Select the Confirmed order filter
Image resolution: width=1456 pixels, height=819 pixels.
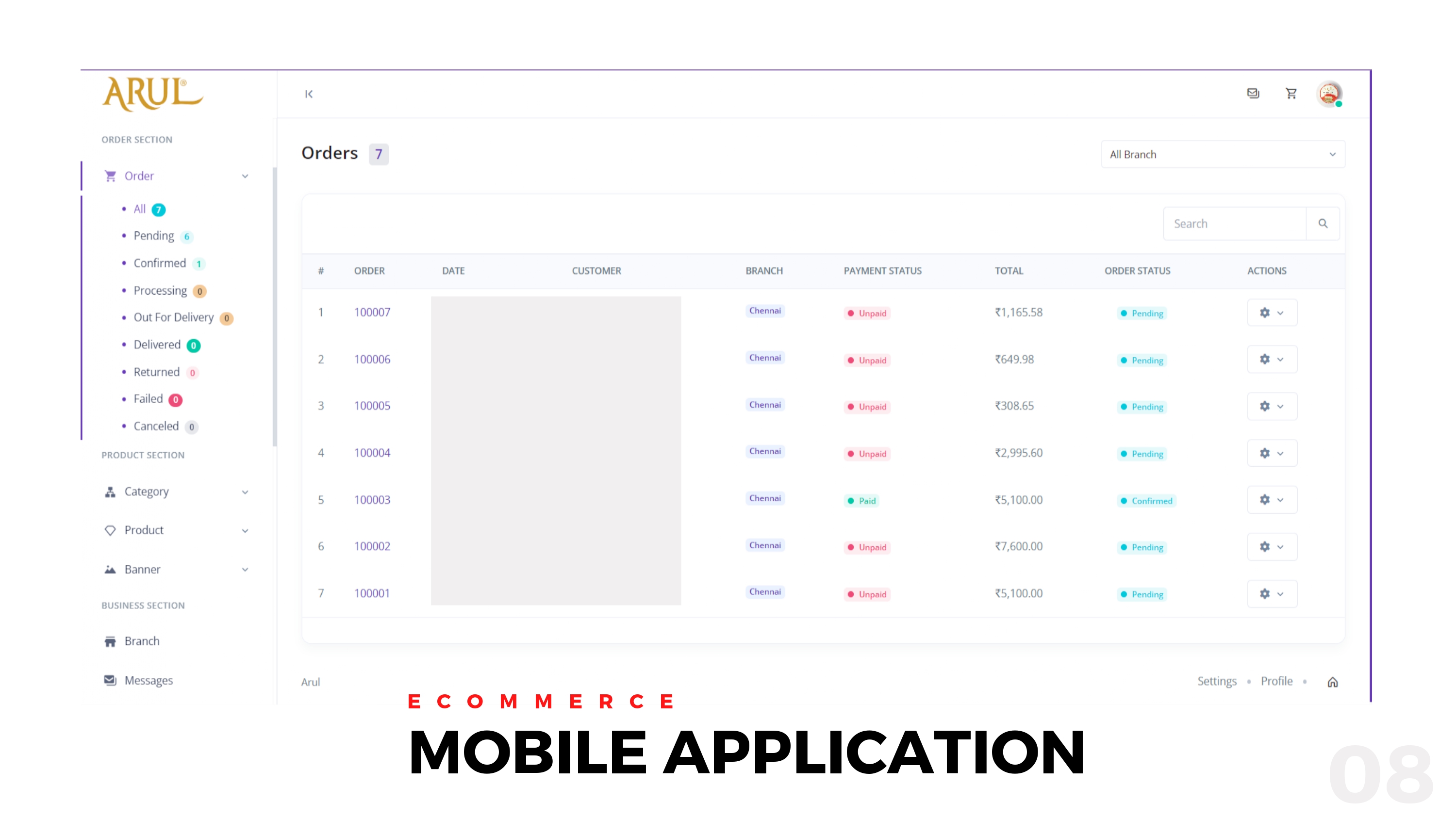[159, 262]
